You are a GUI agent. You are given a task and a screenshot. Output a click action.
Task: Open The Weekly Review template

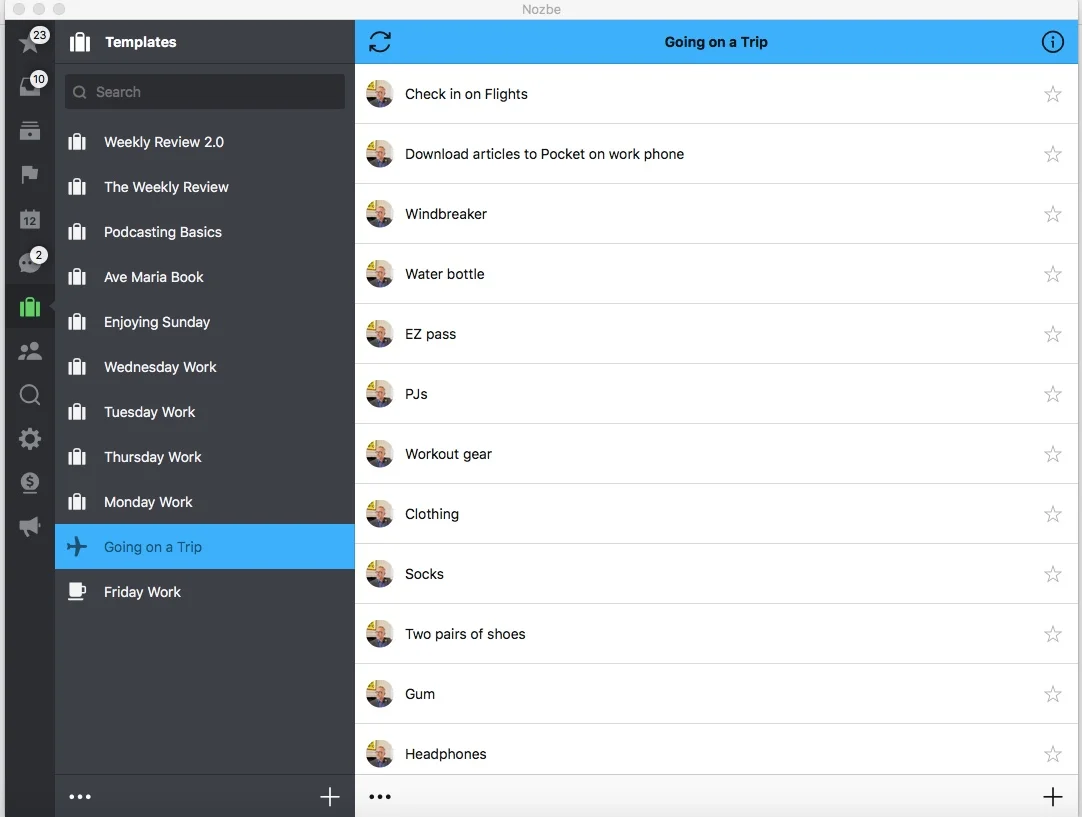pyautogui.click(x=205, y=187)
